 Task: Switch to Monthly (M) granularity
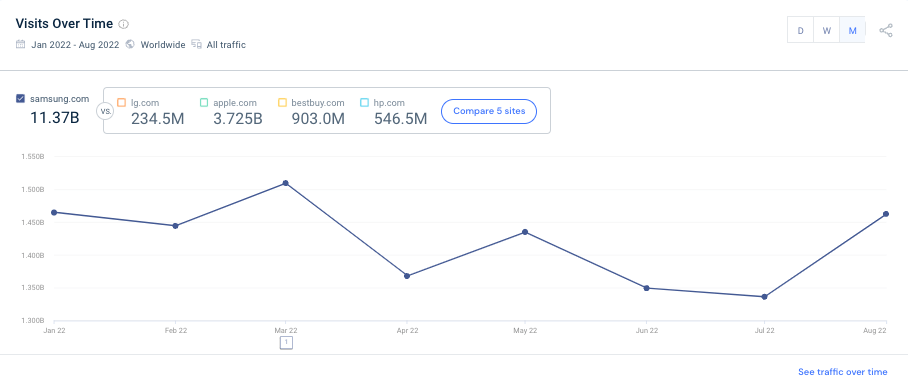click(x=852, y=31)
